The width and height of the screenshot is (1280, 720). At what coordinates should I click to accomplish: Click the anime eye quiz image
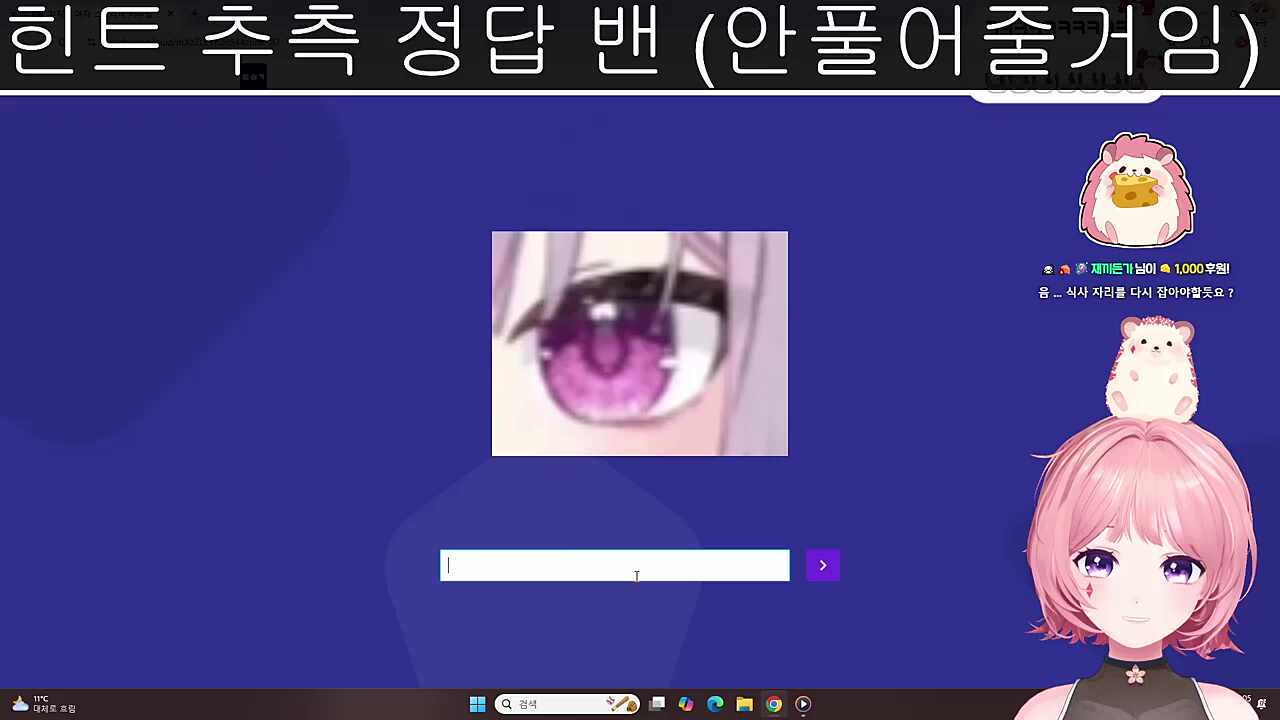(x=640, y=344)
